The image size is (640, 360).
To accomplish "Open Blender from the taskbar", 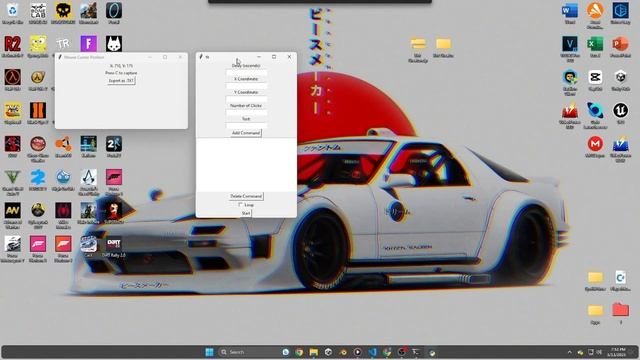I will tap(343, 352).
